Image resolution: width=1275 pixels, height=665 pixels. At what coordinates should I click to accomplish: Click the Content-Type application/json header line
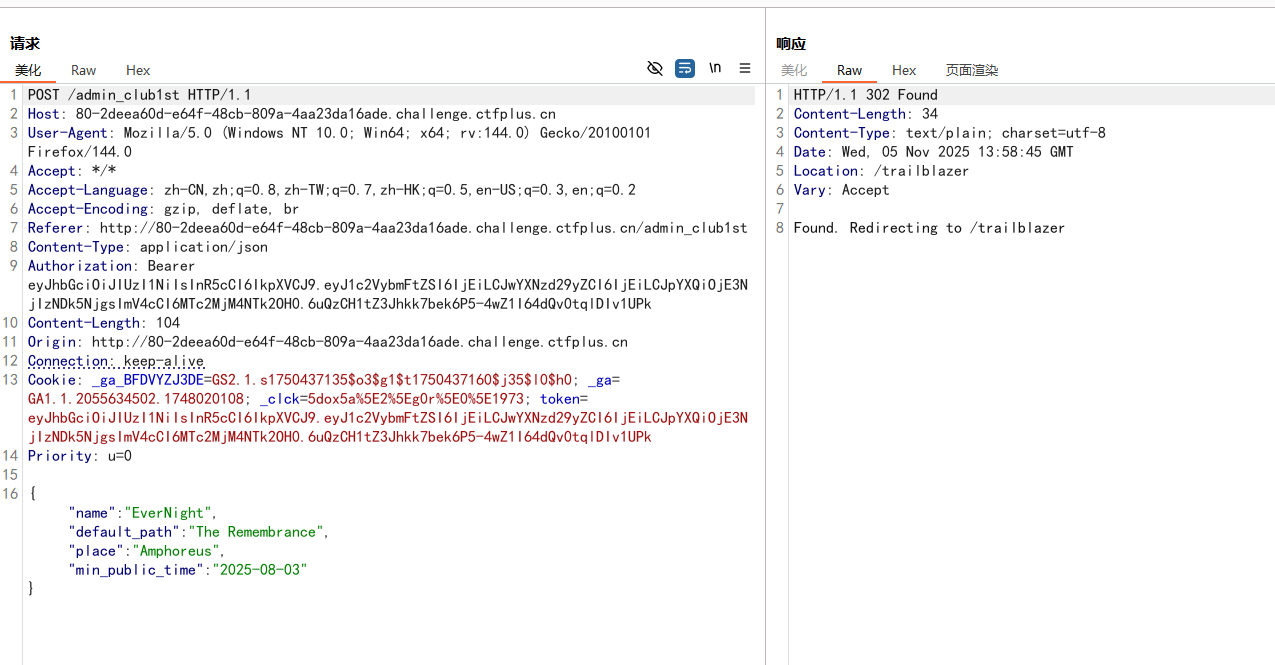pyautogui.click(x=147, y=247)
